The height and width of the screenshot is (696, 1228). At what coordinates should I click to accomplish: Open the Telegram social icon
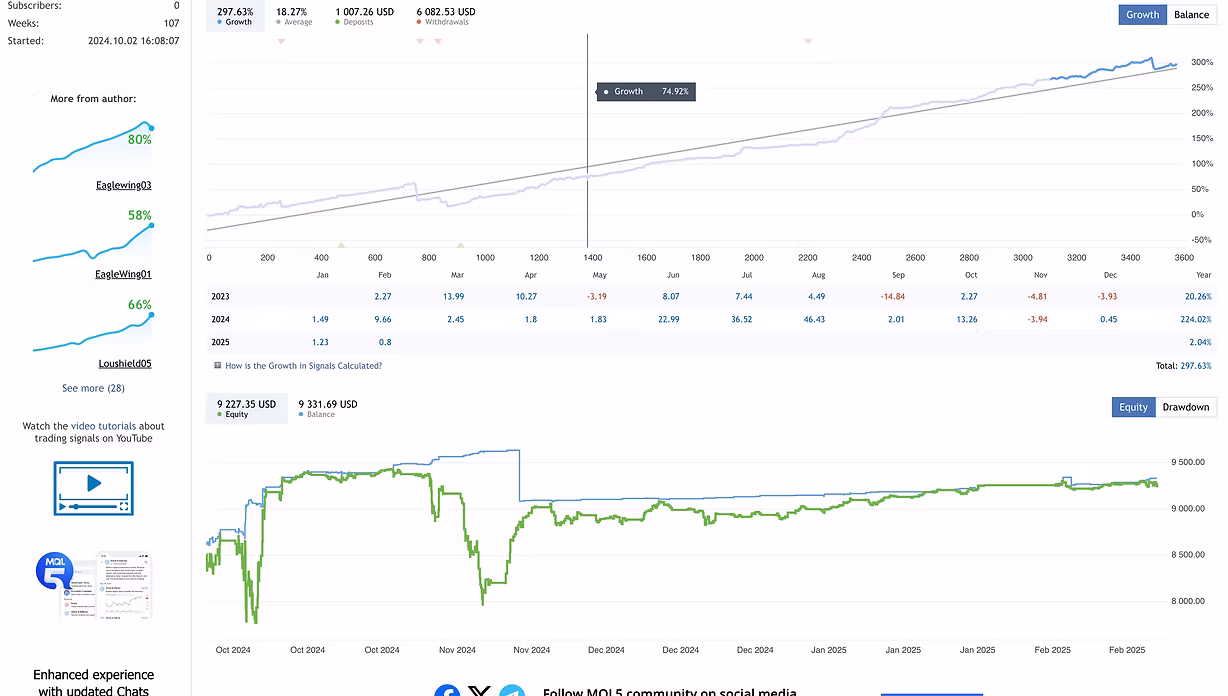(512, 692)
